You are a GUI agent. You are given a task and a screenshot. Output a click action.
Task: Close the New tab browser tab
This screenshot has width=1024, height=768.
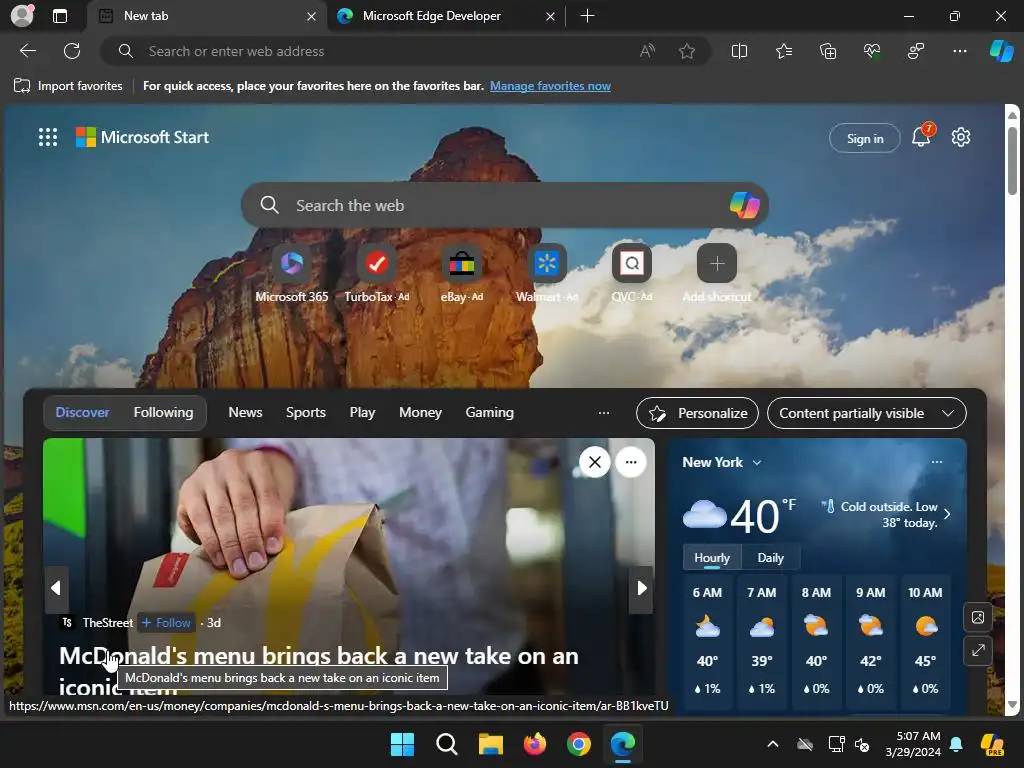312,16
